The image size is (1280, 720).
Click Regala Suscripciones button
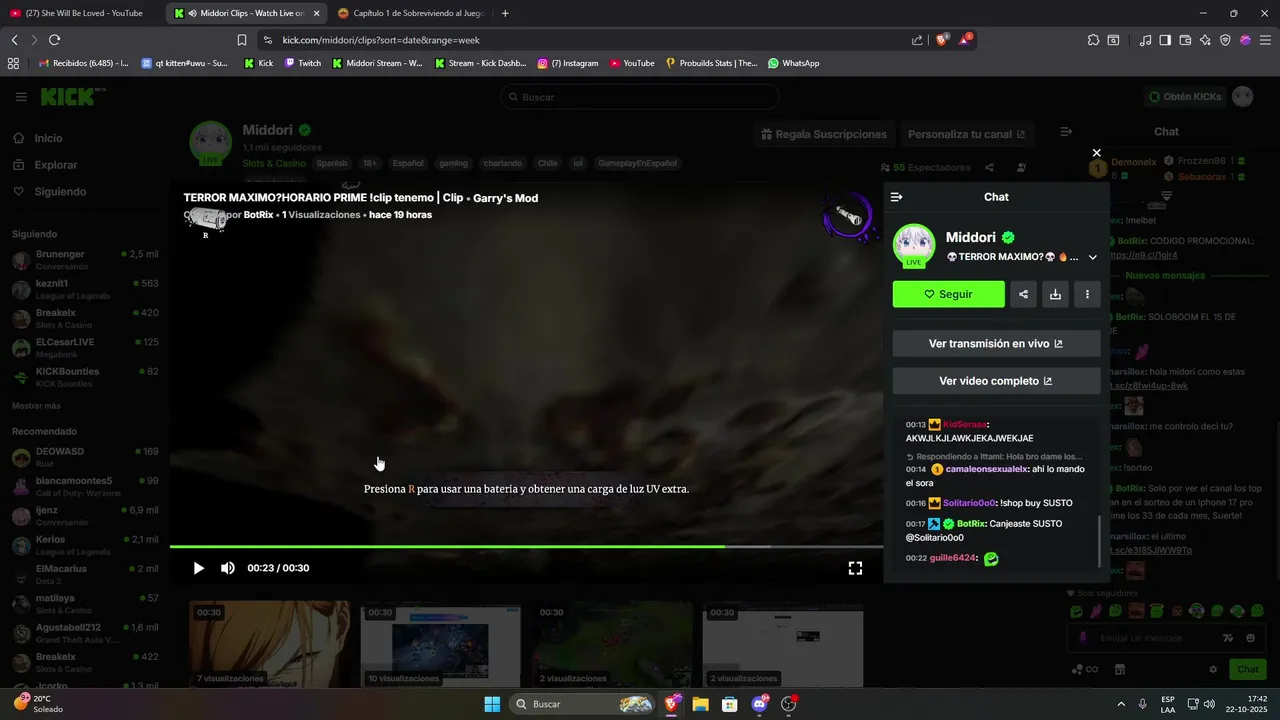coord(822,134)
